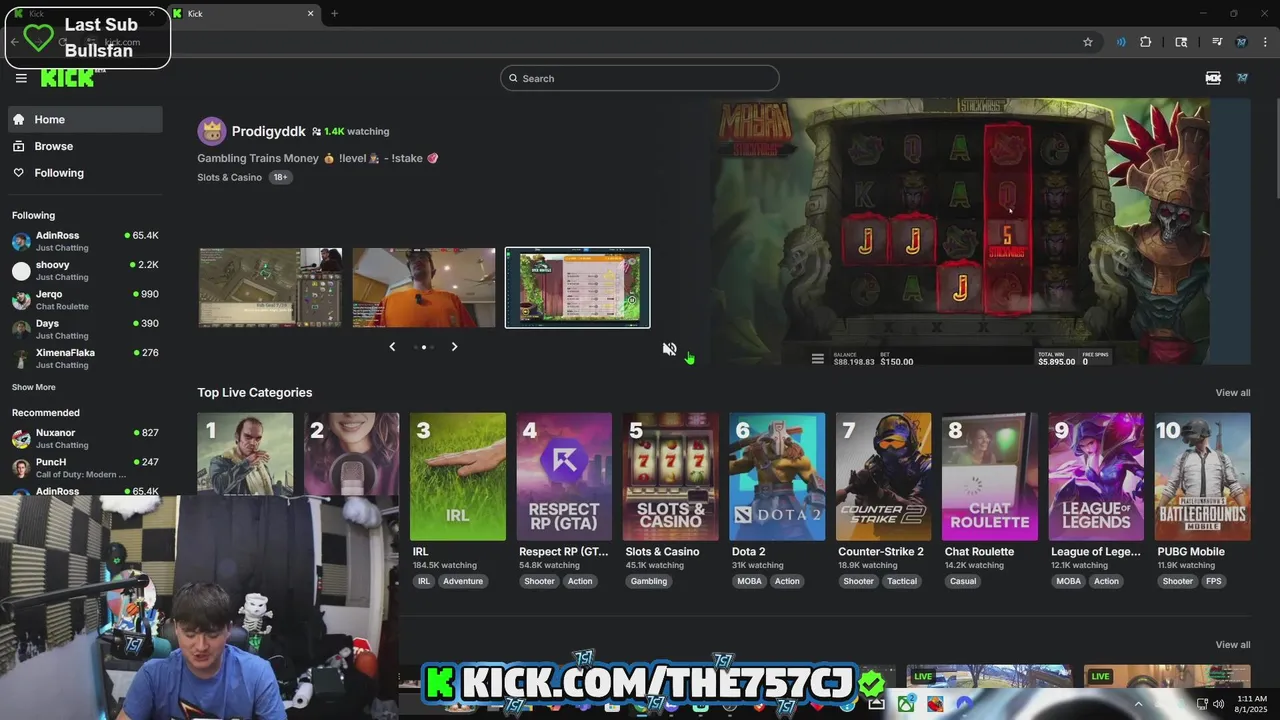This screenshot has height=720, width=1280.
Task: Open the browser media controls icon
Action: point(1217,42)
